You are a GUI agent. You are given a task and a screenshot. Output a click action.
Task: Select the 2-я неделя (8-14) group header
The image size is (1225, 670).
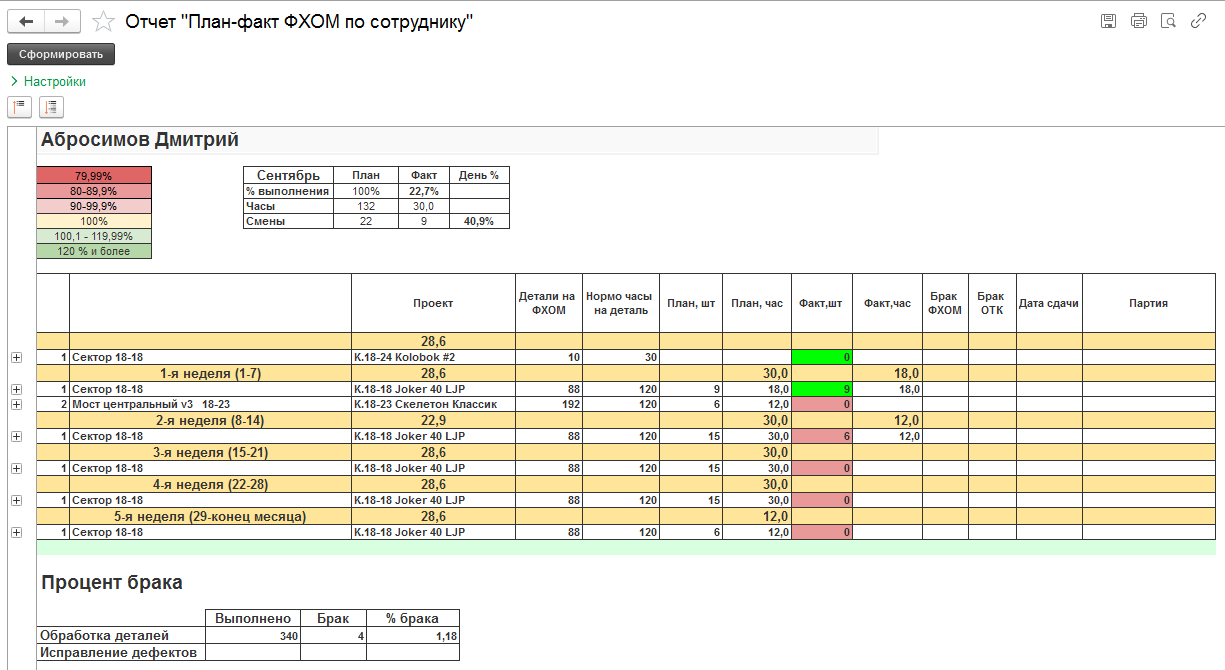pyautogui.click(x=210, y=421)
